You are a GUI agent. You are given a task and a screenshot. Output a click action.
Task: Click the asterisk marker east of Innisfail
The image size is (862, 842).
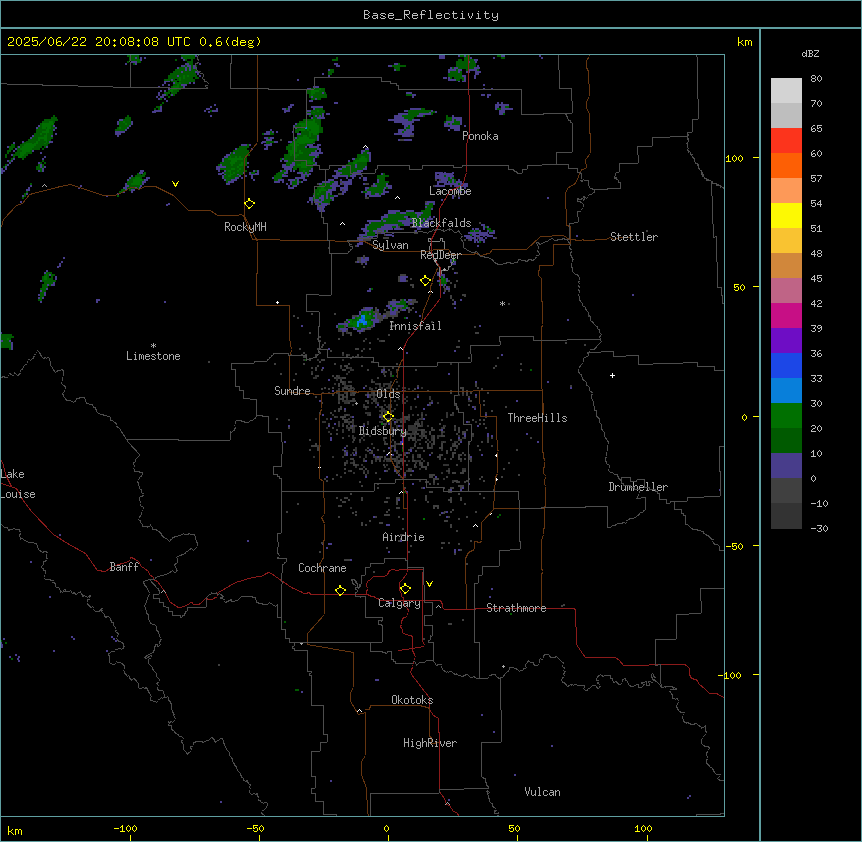502,303
